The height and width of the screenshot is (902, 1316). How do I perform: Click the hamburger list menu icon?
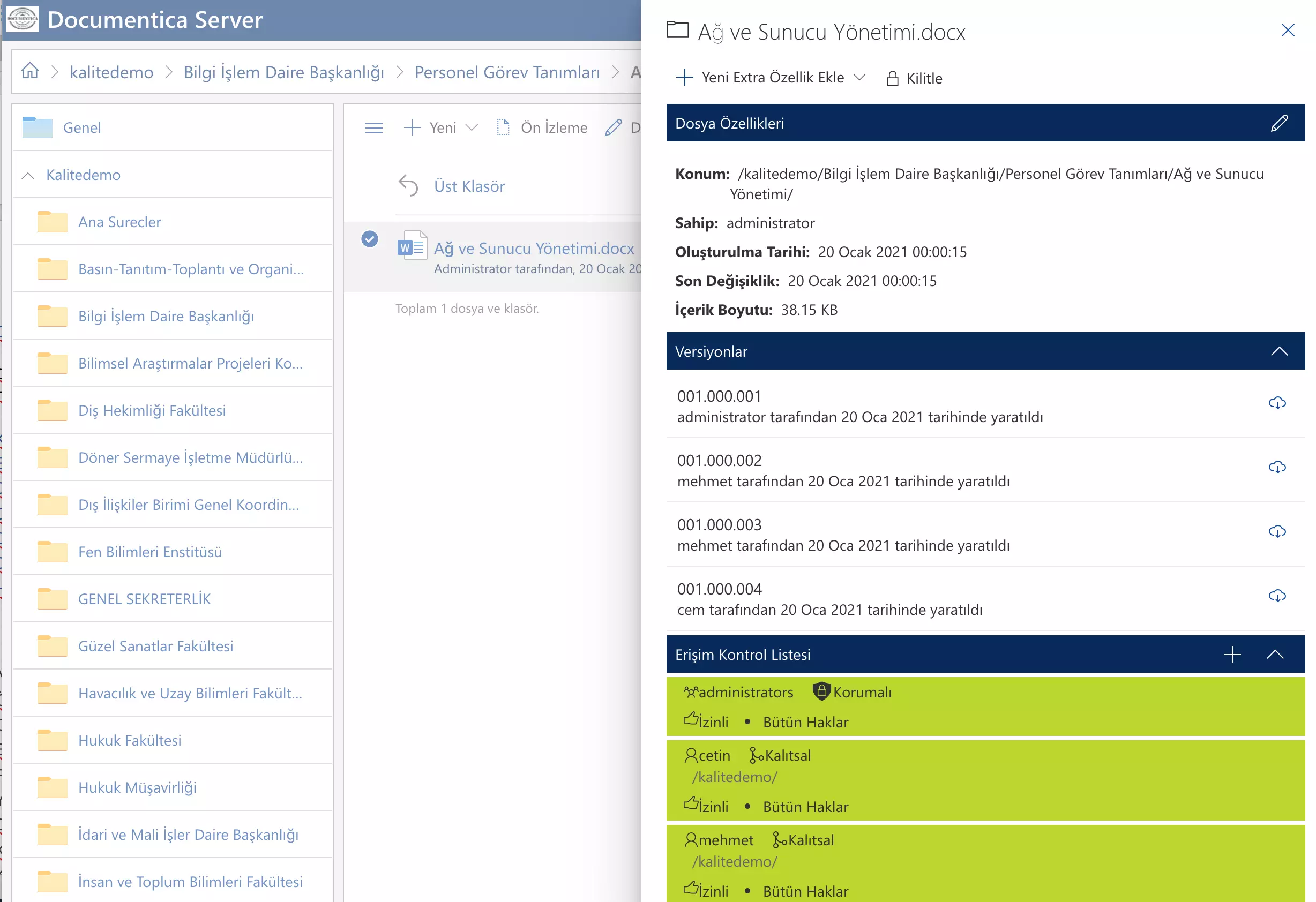point(373,127)
